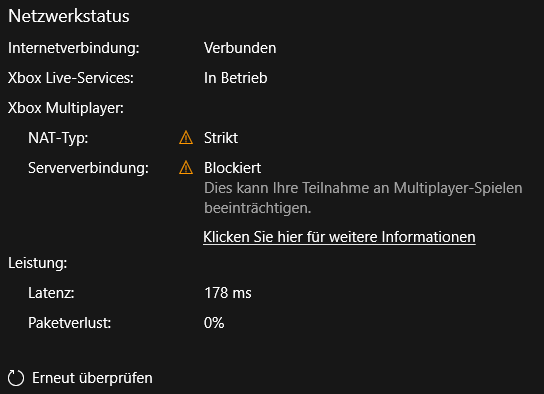
Task: Click Erneut überprüfen to recheck network
Action: 92,378
